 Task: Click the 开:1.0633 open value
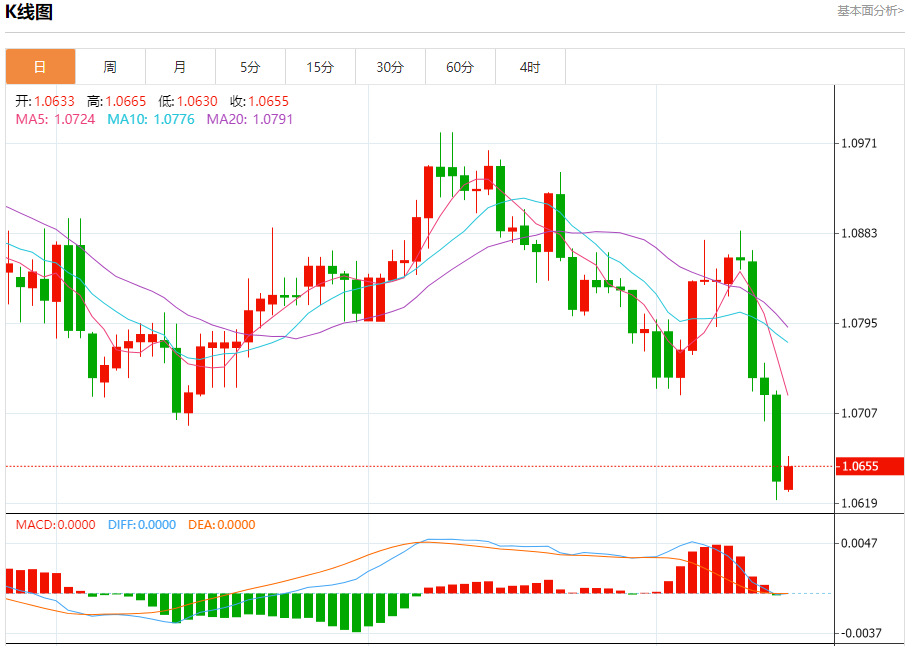45,101
